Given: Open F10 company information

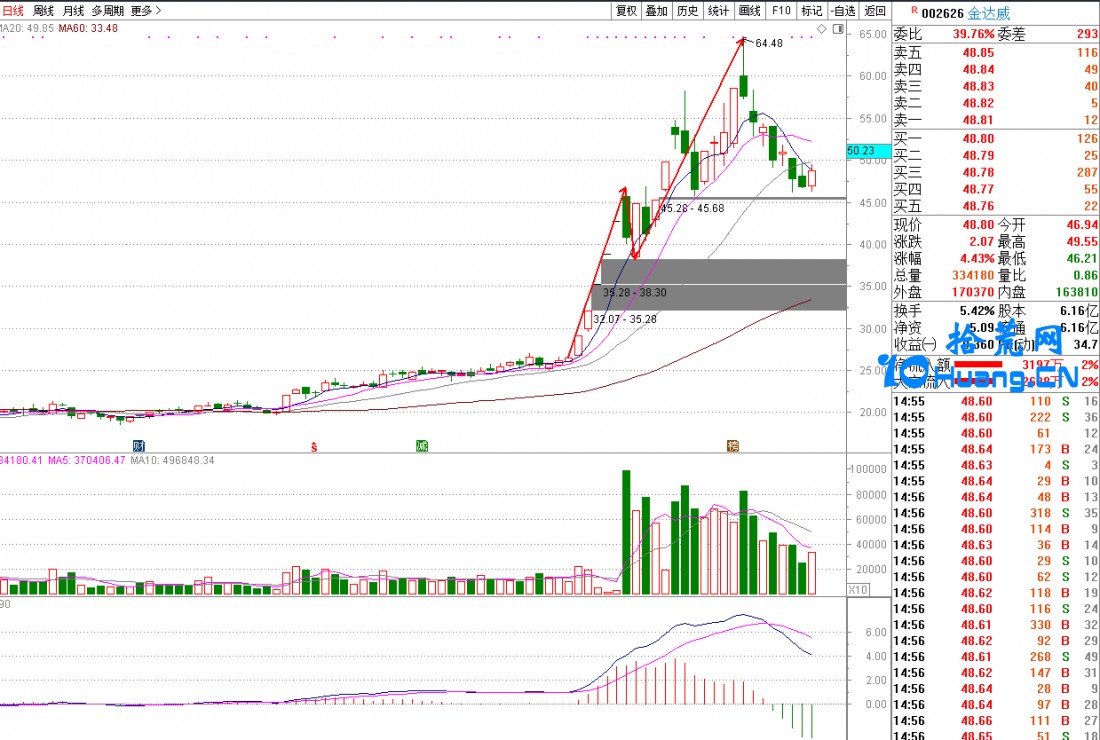Looking at the screenshot, I should click(781, 11).
